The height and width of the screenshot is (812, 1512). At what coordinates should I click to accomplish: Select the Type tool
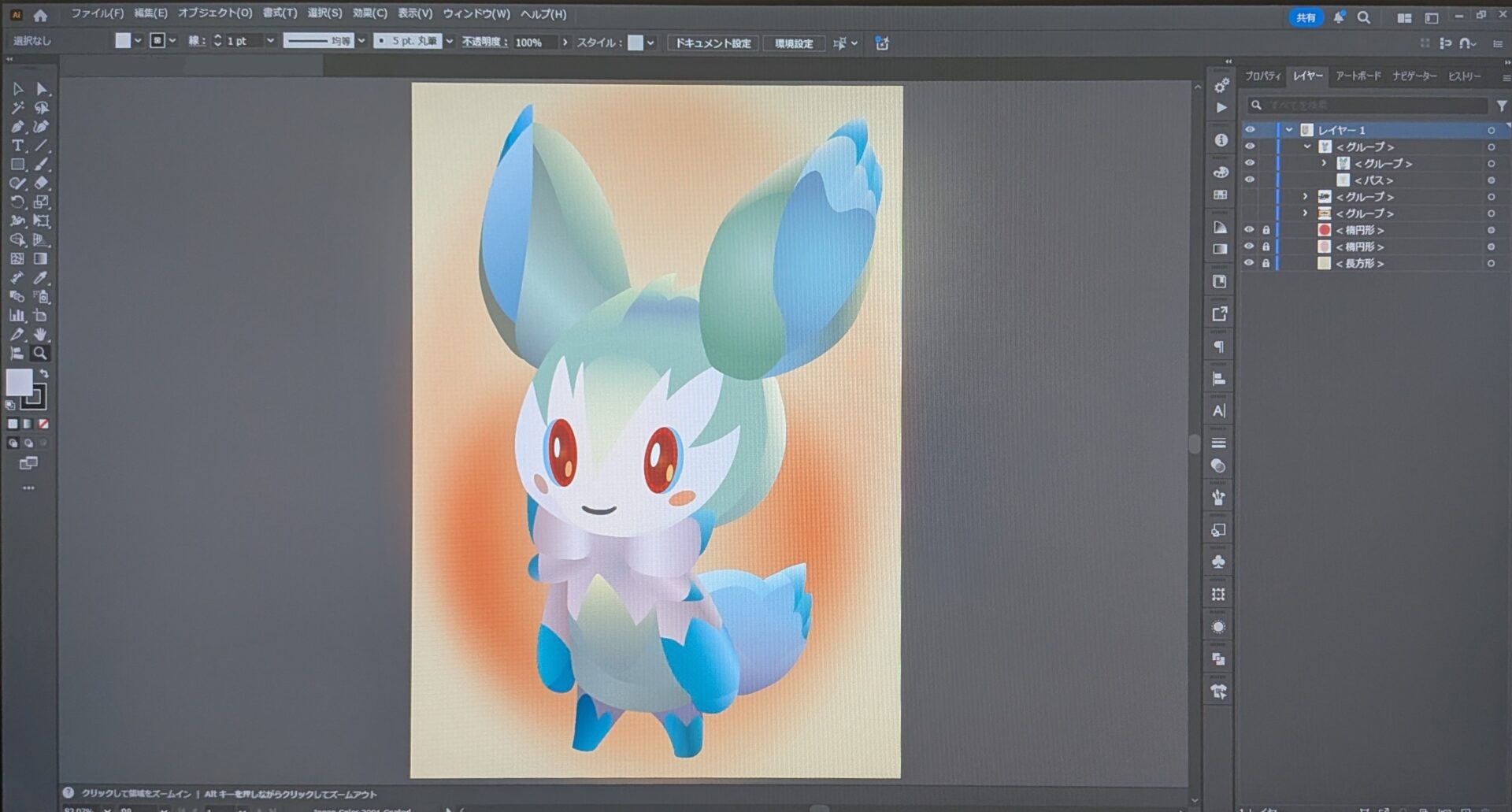coord(17,146)
